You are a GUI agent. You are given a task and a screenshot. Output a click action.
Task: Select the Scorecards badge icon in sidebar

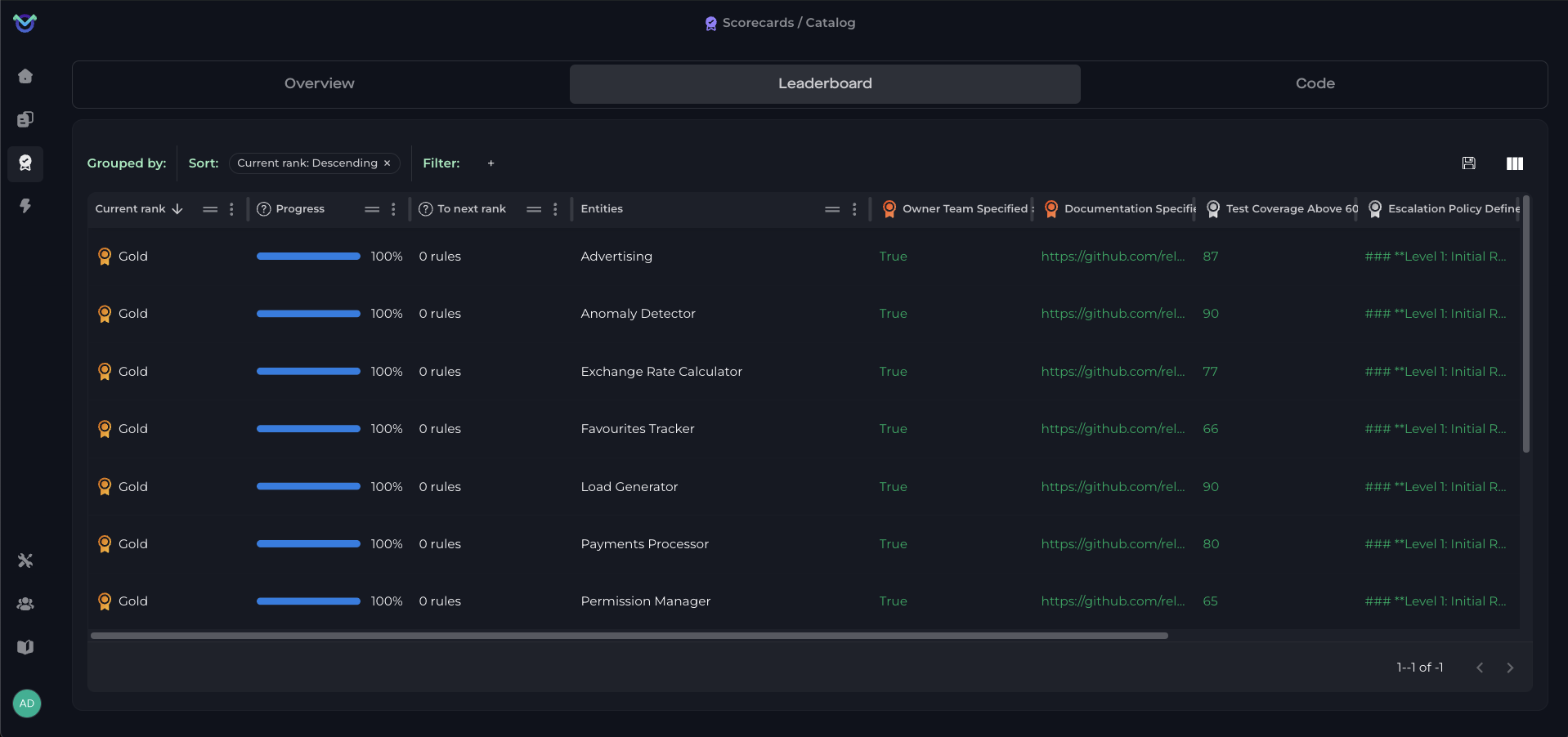(25, 163)
